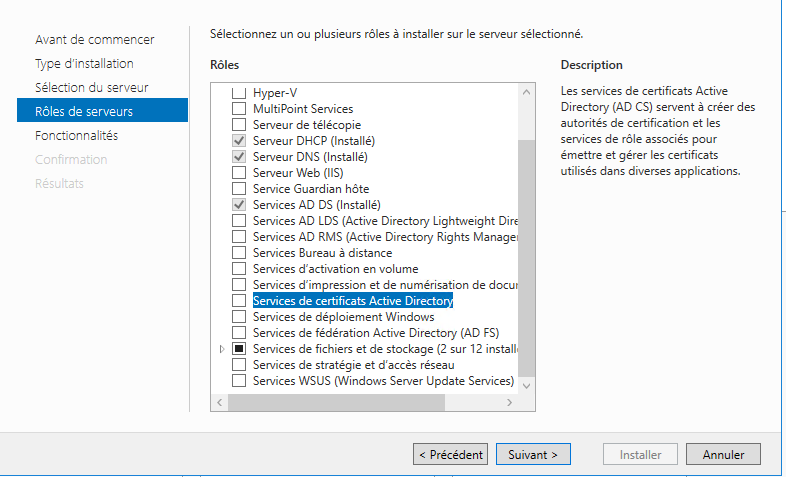Click the roles list scroll-up arrow
This screenshot has width=786, height=477.
[526, 92]
